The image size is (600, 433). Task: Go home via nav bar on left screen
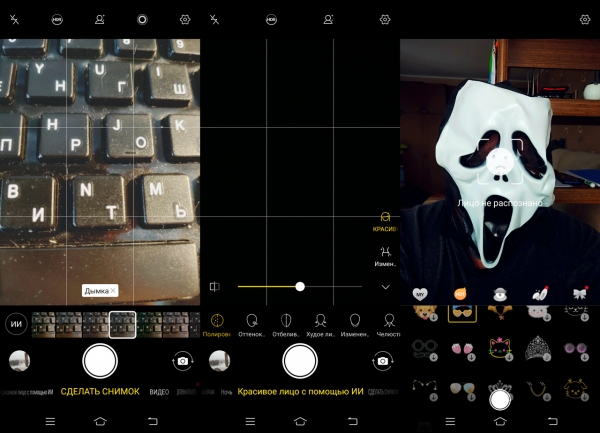click(100, 421)
